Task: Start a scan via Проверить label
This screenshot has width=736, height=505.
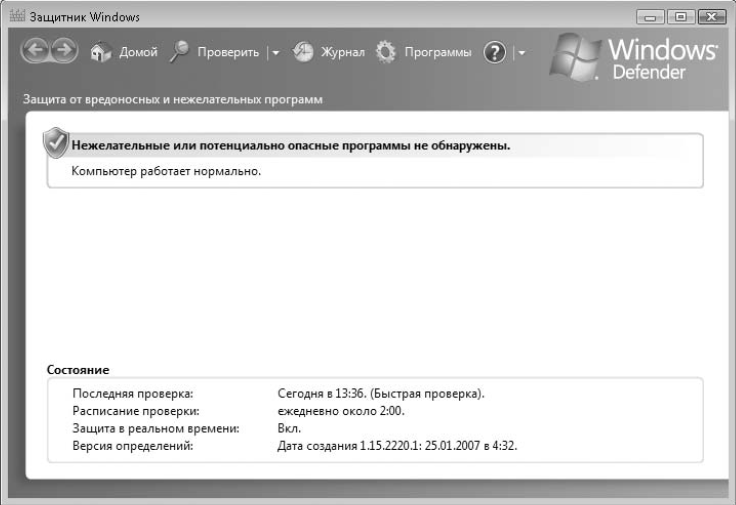Action: 228,52
